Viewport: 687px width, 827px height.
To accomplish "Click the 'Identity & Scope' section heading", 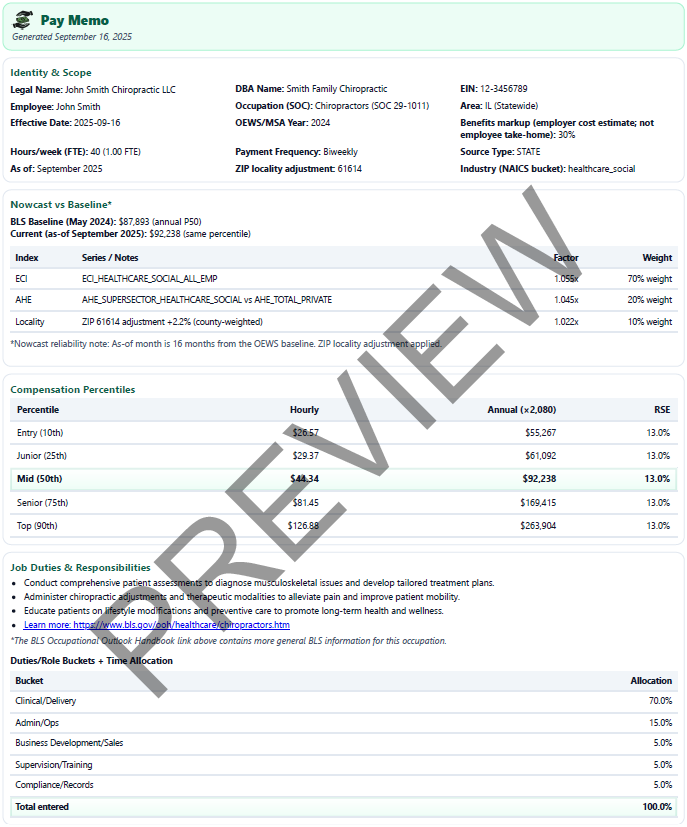I will click(51, 73).
